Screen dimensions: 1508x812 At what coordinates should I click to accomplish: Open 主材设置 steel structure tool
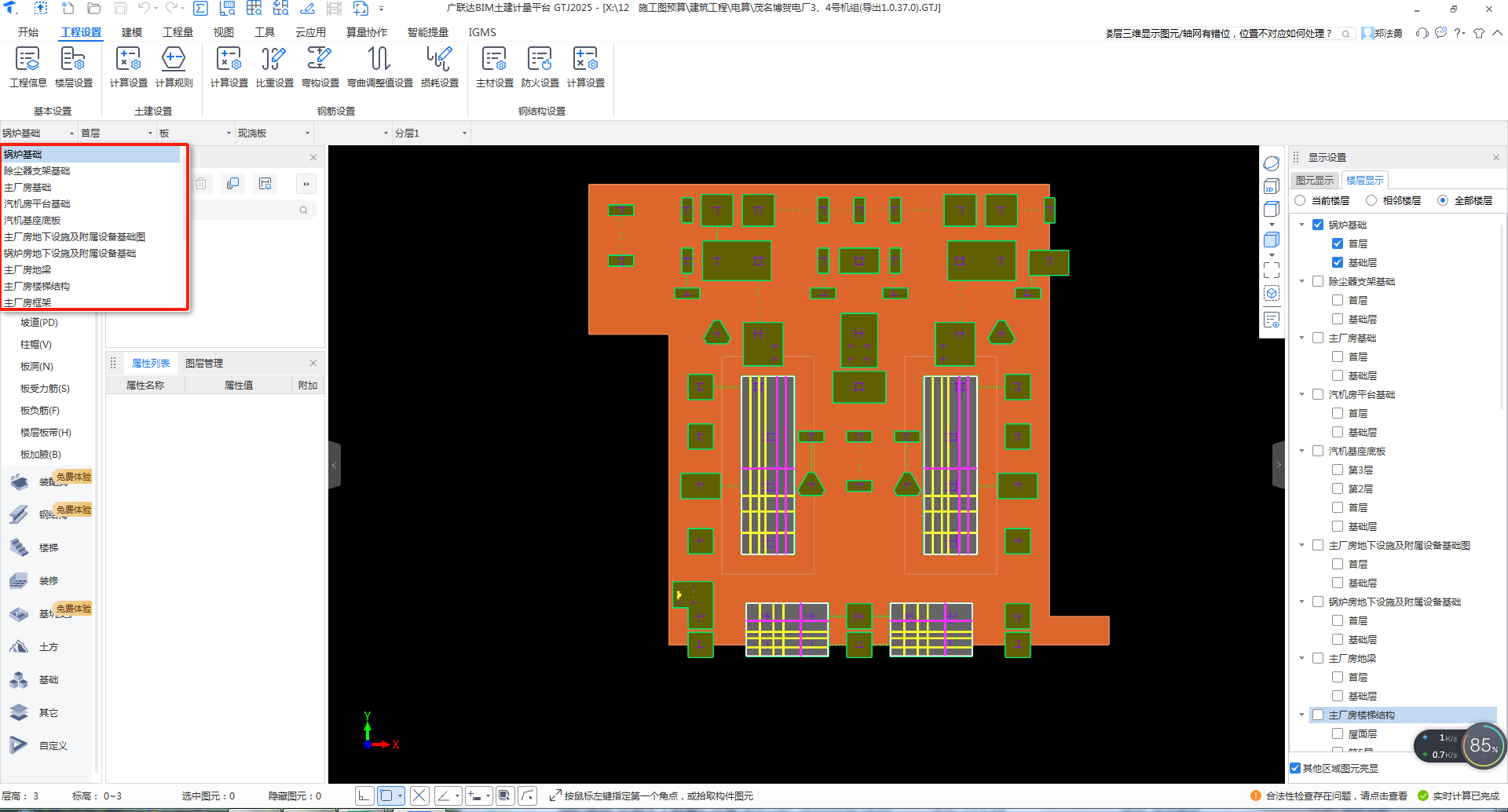494,67
